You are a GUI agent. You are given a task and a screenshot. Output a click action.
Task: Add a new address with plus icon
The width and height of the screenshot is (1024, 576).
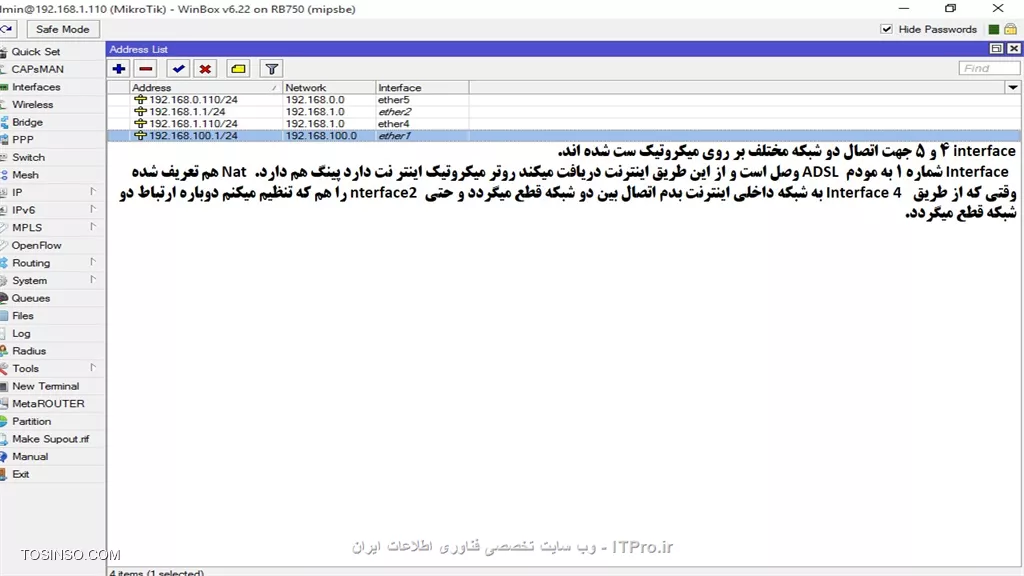[119, 69]
